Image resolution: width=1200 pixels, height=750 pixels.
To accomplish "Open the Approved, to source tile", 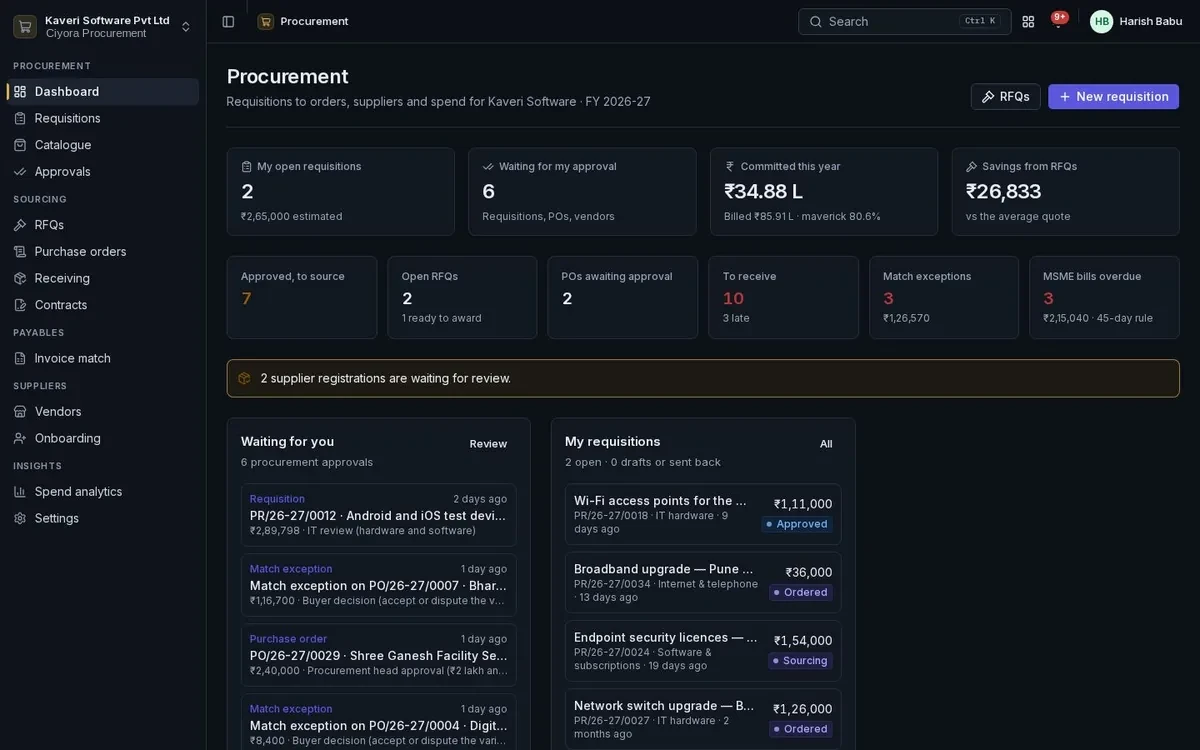I will point(302,298).
